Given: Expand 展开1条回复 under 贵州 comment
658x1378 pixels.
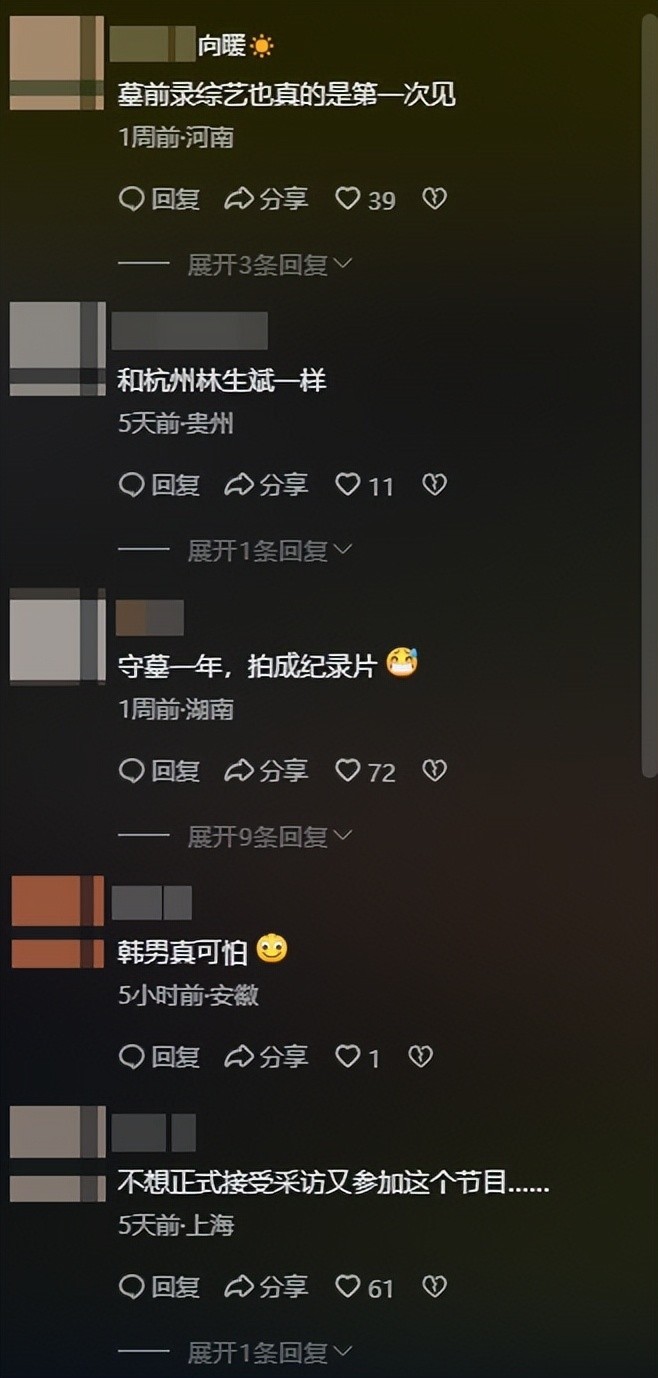Looking at the screenshot, I should (269, 550).
